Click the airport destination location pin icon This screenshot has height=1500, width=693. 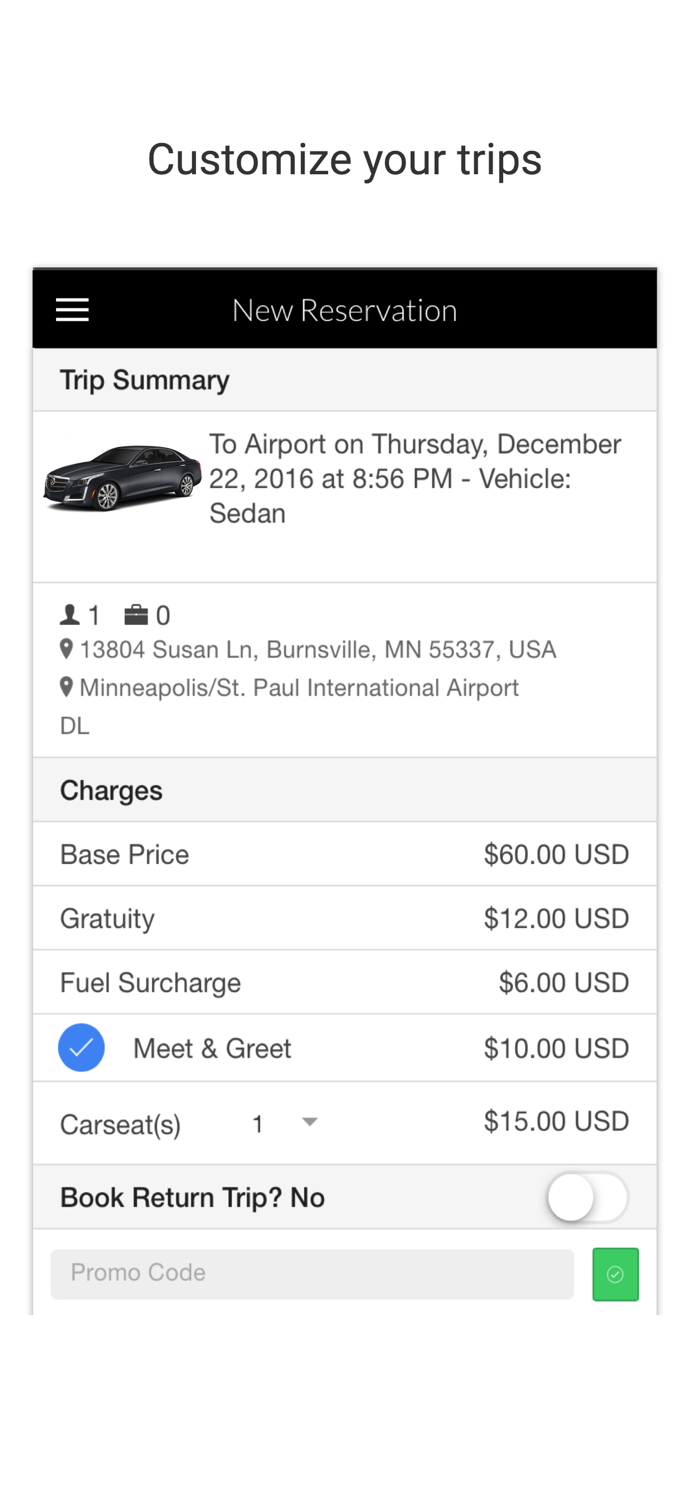(x=66, y=687)
